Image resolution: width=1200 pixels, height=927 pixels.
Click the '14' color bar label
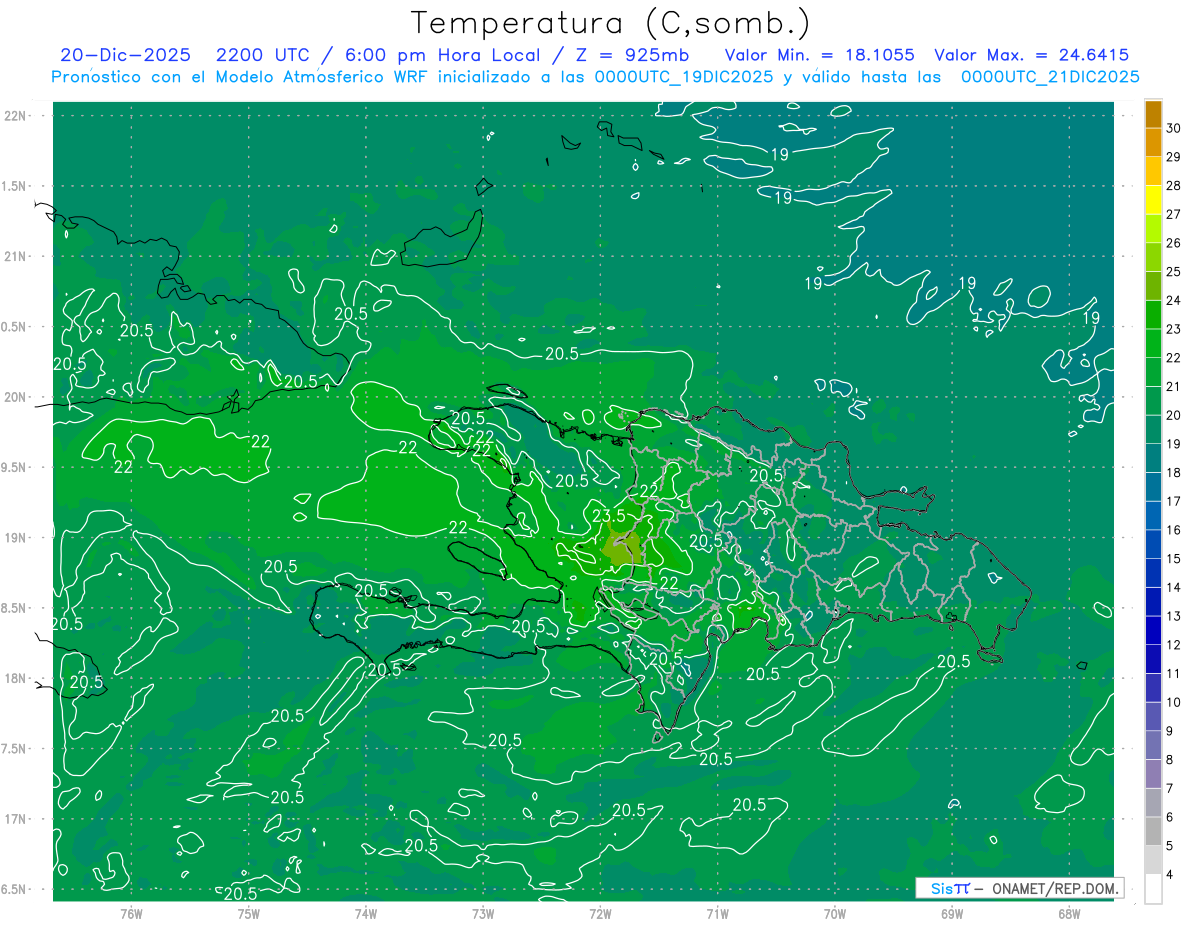tap(1174, 588)
